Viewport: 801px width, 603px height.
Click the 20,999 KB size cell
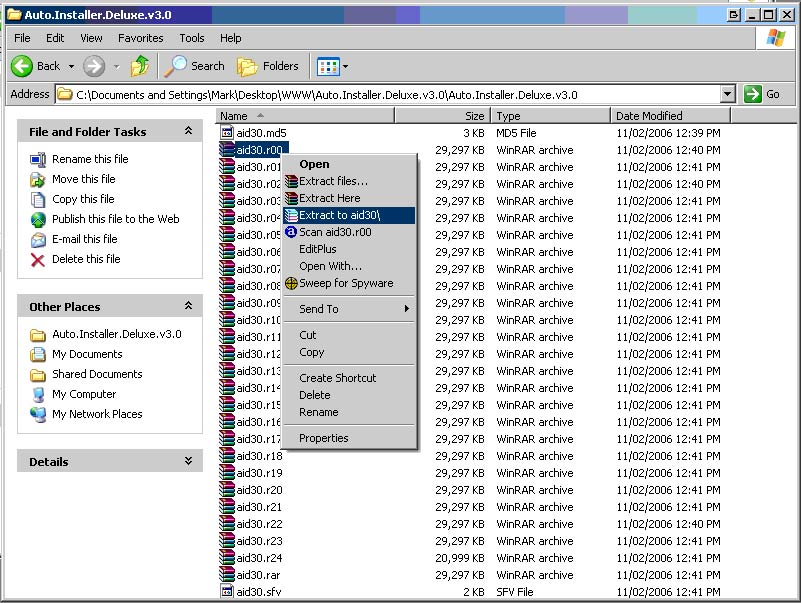(460, 558)
